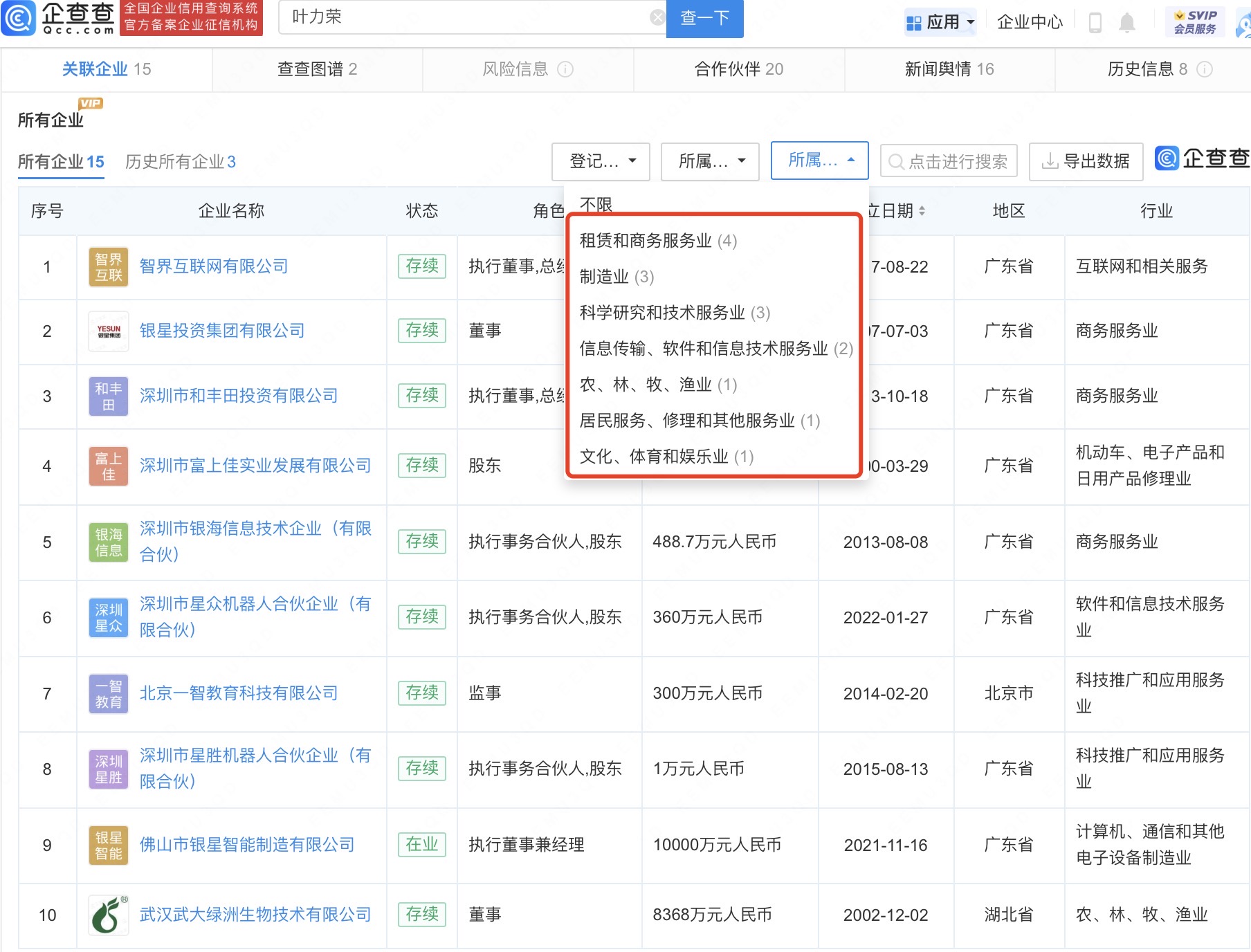Open the 应用 dropdown menu

pyautogui.click(x=941, y=22)
